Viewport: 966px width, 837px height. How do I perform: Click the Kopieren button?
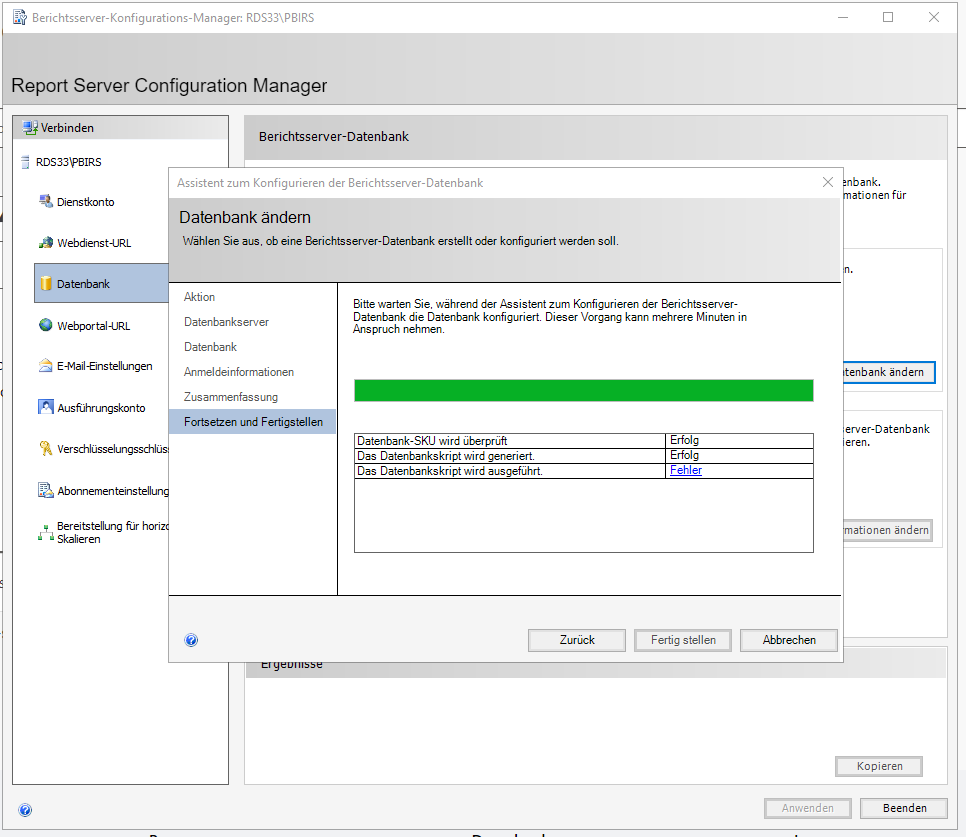(879, 766)
